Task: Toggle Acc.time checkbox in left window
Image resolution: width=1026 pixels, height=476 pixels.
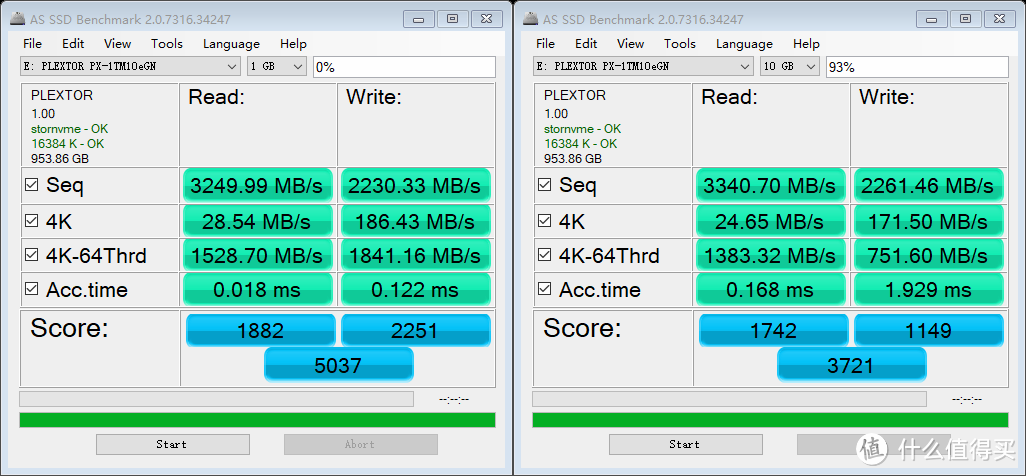Action: [31, 289]
